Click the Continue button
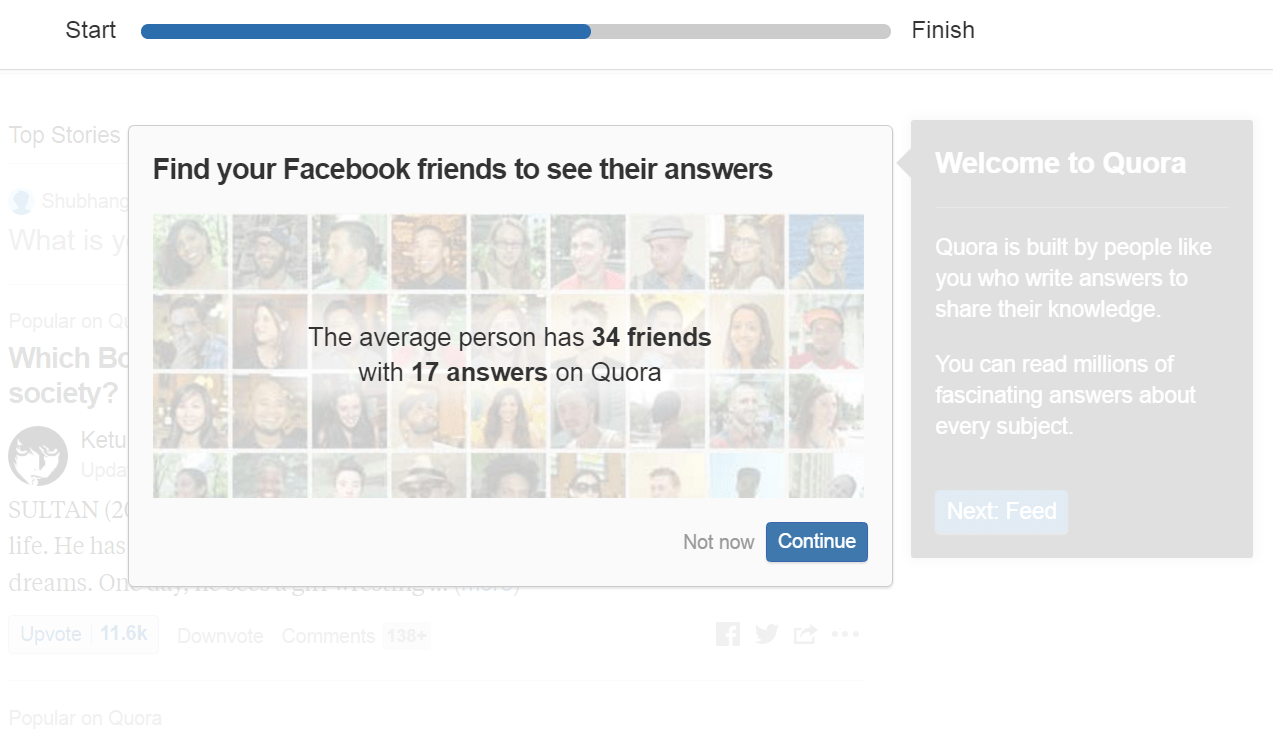The height and width of the screenshot is (731, 1273). tap(816, 541)
